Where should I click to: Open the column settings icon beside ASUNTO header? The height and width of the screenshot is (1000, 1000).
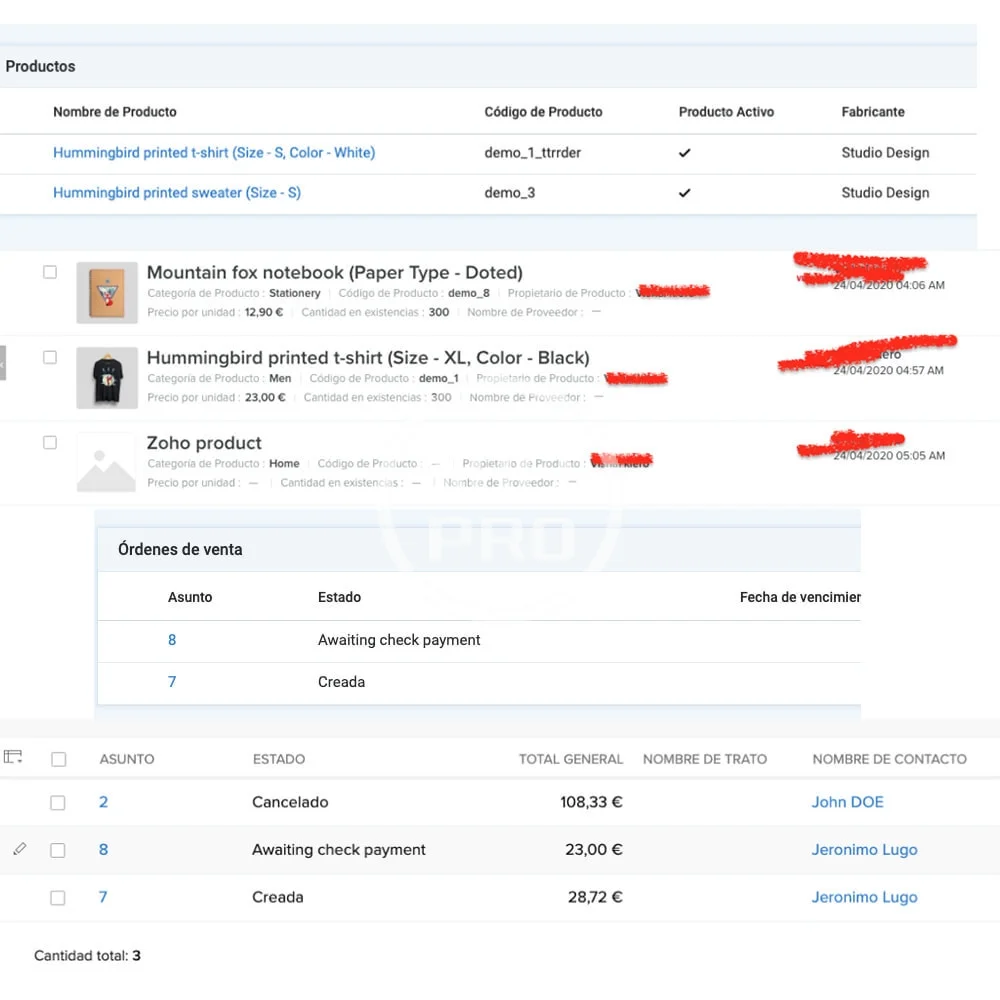click(x=13, y=758)
